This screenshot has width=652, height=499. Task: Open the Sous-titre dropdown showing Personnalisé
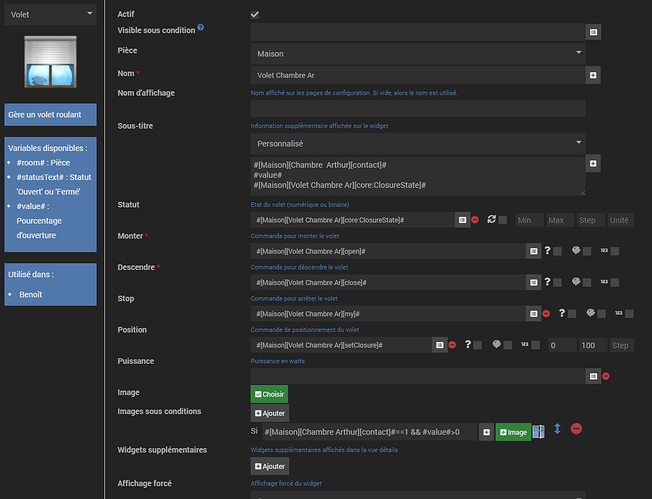click(x=418, y=143)
